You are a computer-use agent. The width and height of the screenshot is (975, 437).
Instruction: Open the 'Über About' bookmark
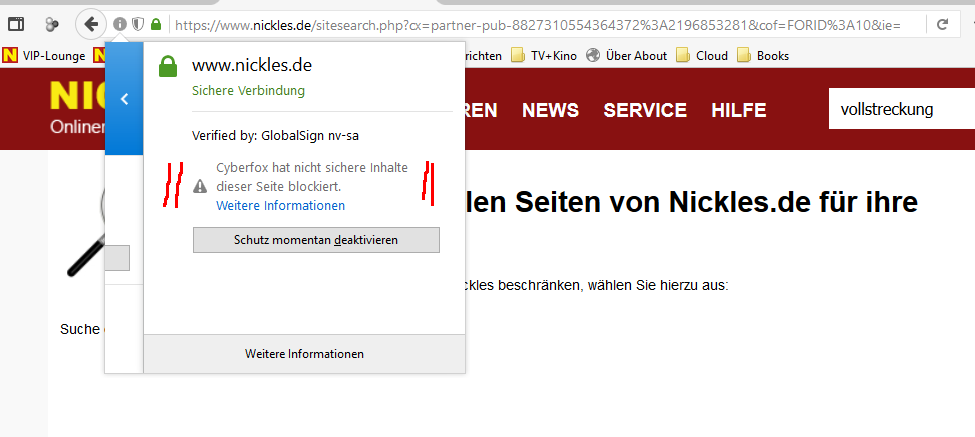point(627,56)
